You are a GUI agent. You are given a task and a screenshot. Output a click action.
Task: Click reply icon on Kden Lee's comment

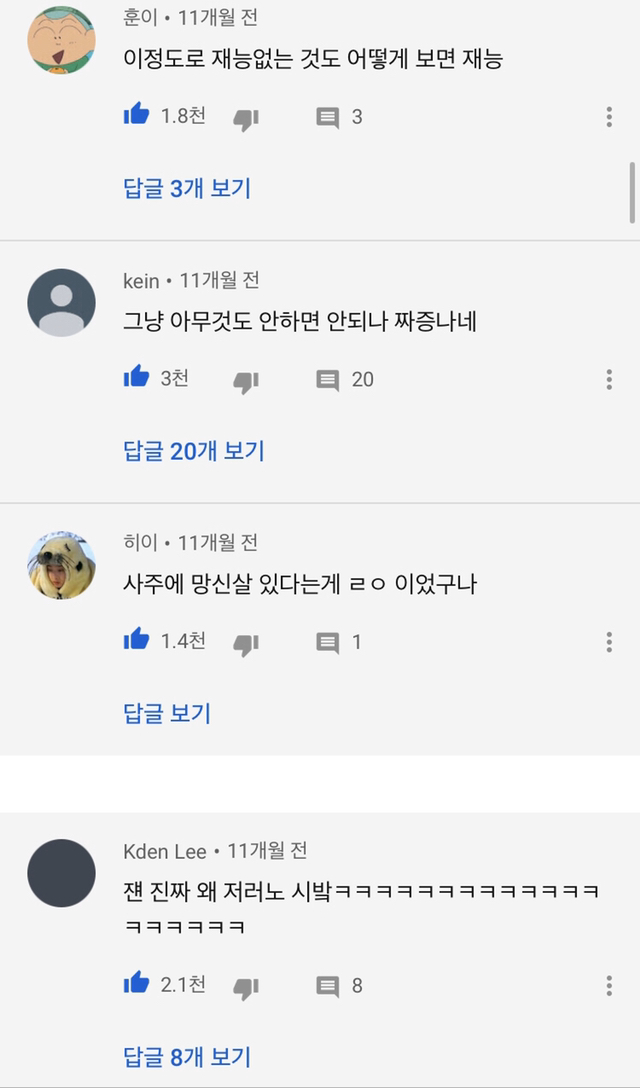tap(328, 986)
